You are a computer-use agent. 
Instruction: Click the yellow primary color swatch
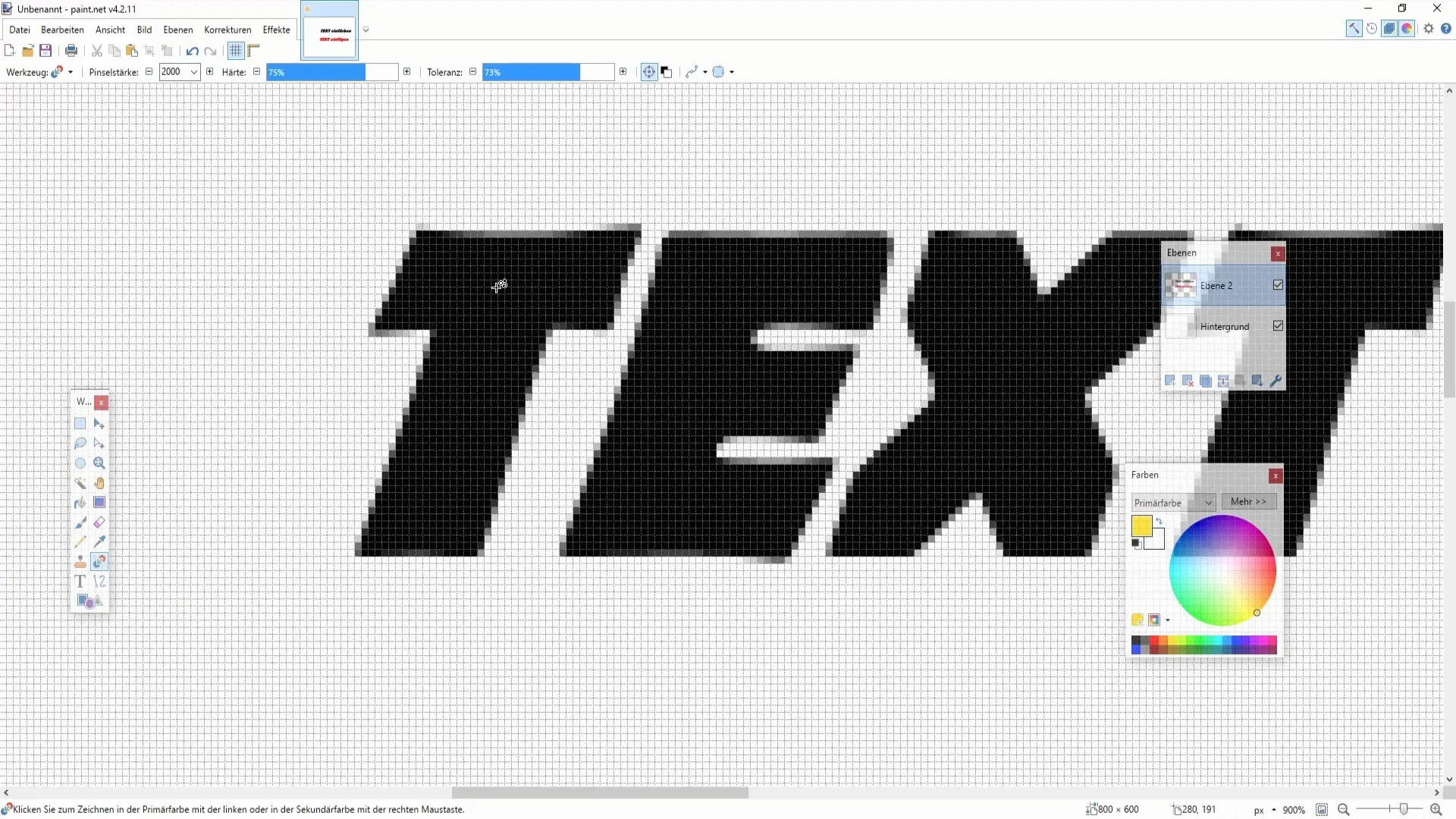click(x=1141, y=526)
